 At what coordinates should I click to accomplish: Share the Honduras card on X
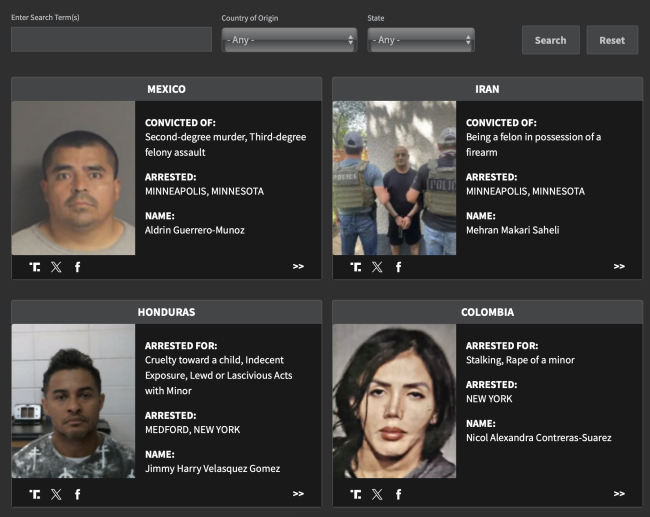tap(56, 494)
